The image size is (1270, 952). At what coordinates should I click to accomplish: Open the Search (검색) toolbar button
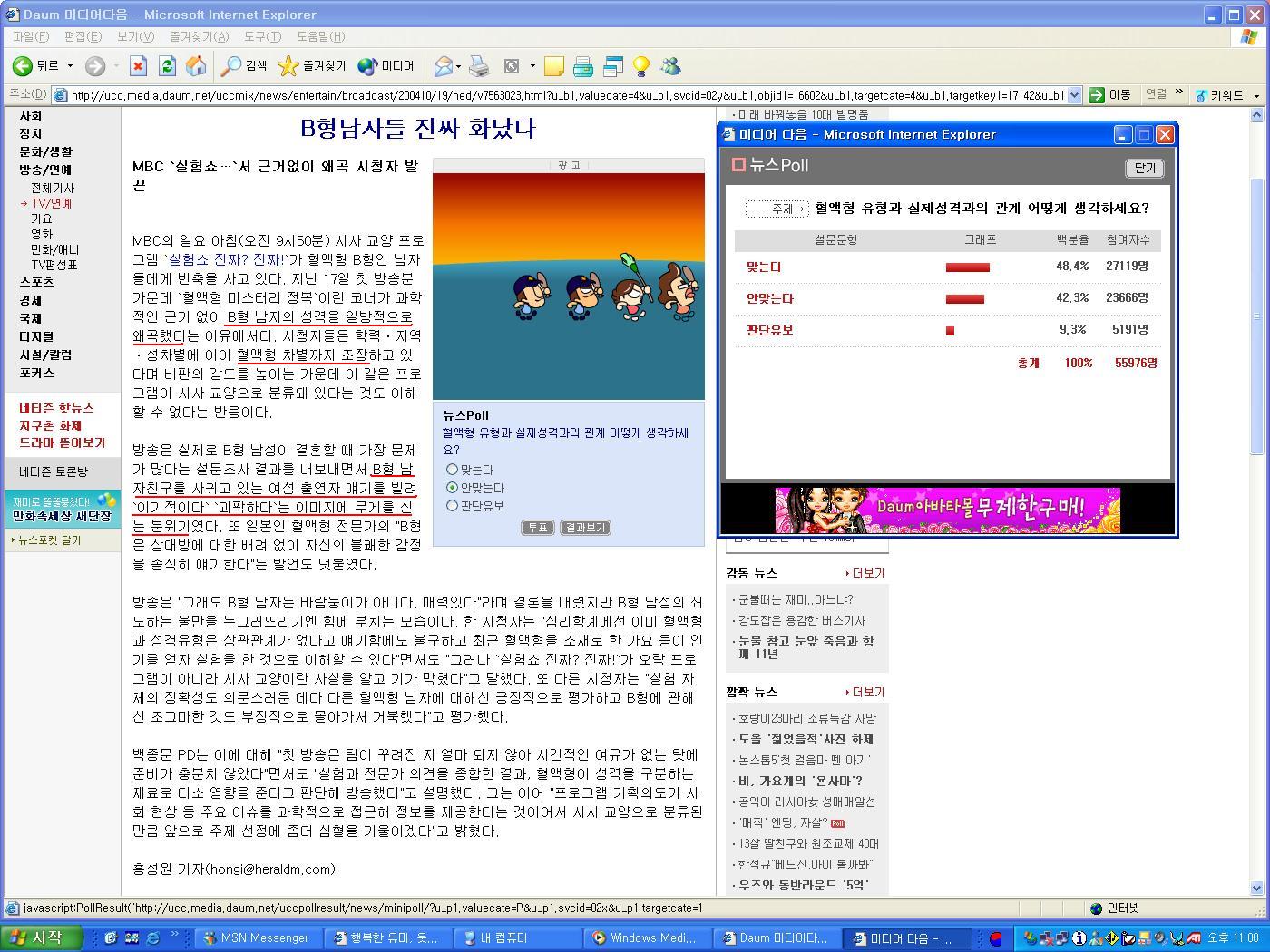click(x=245, y=65)
